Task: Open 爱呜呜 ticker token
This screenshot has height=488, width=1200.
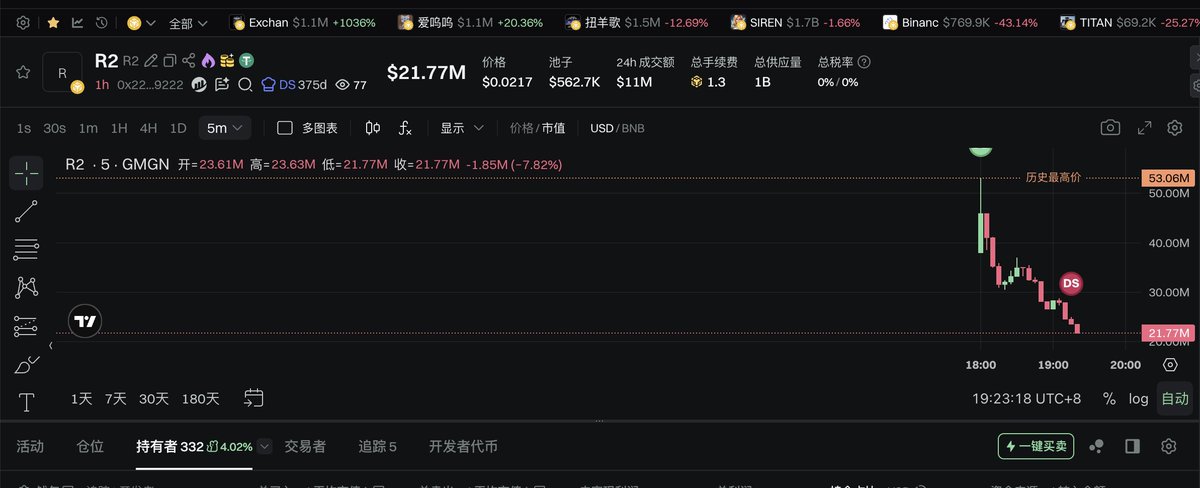Action: click(470, 22)
